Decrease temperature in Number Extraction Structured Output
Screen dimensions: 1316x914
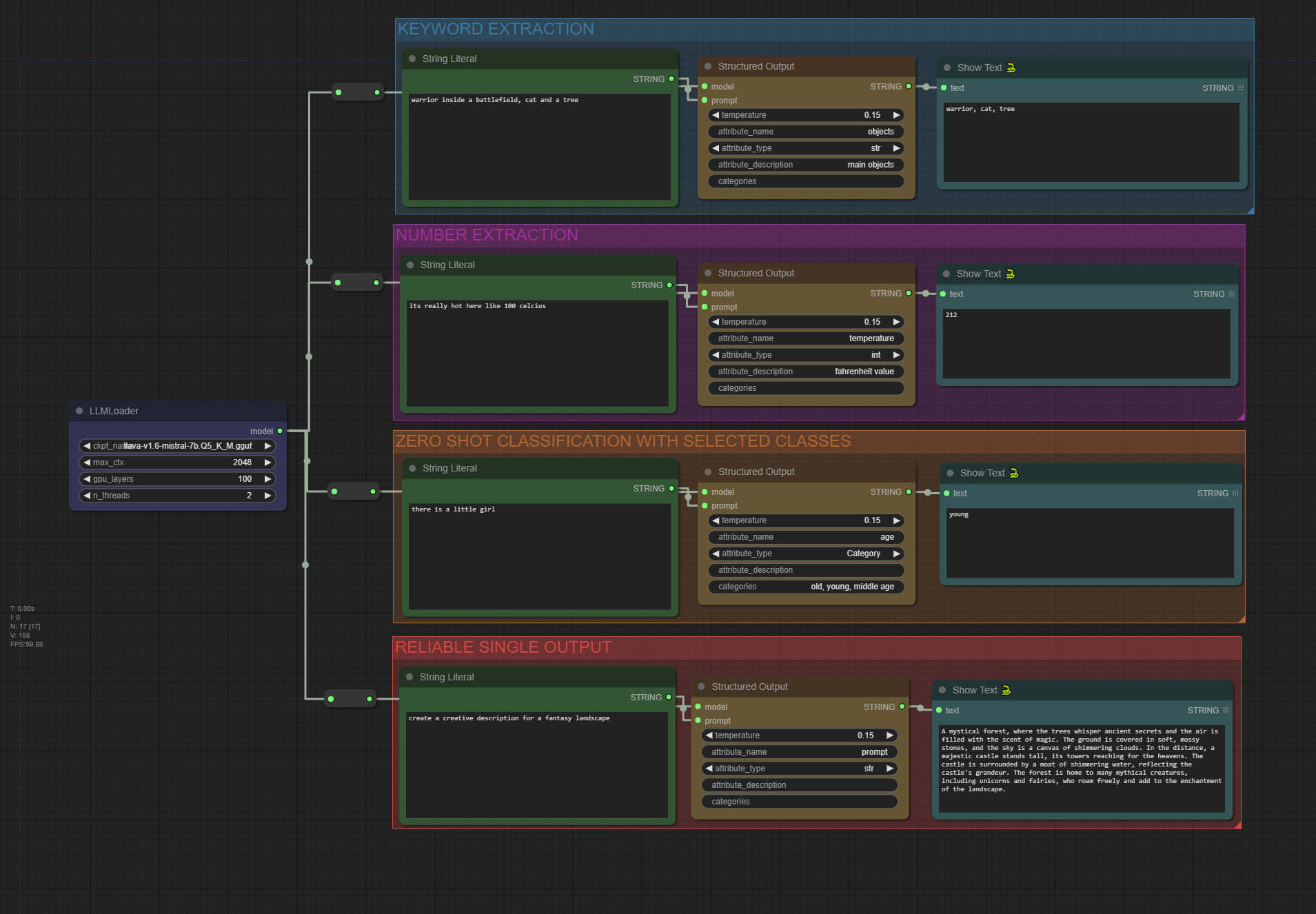[x=716, y=322]
